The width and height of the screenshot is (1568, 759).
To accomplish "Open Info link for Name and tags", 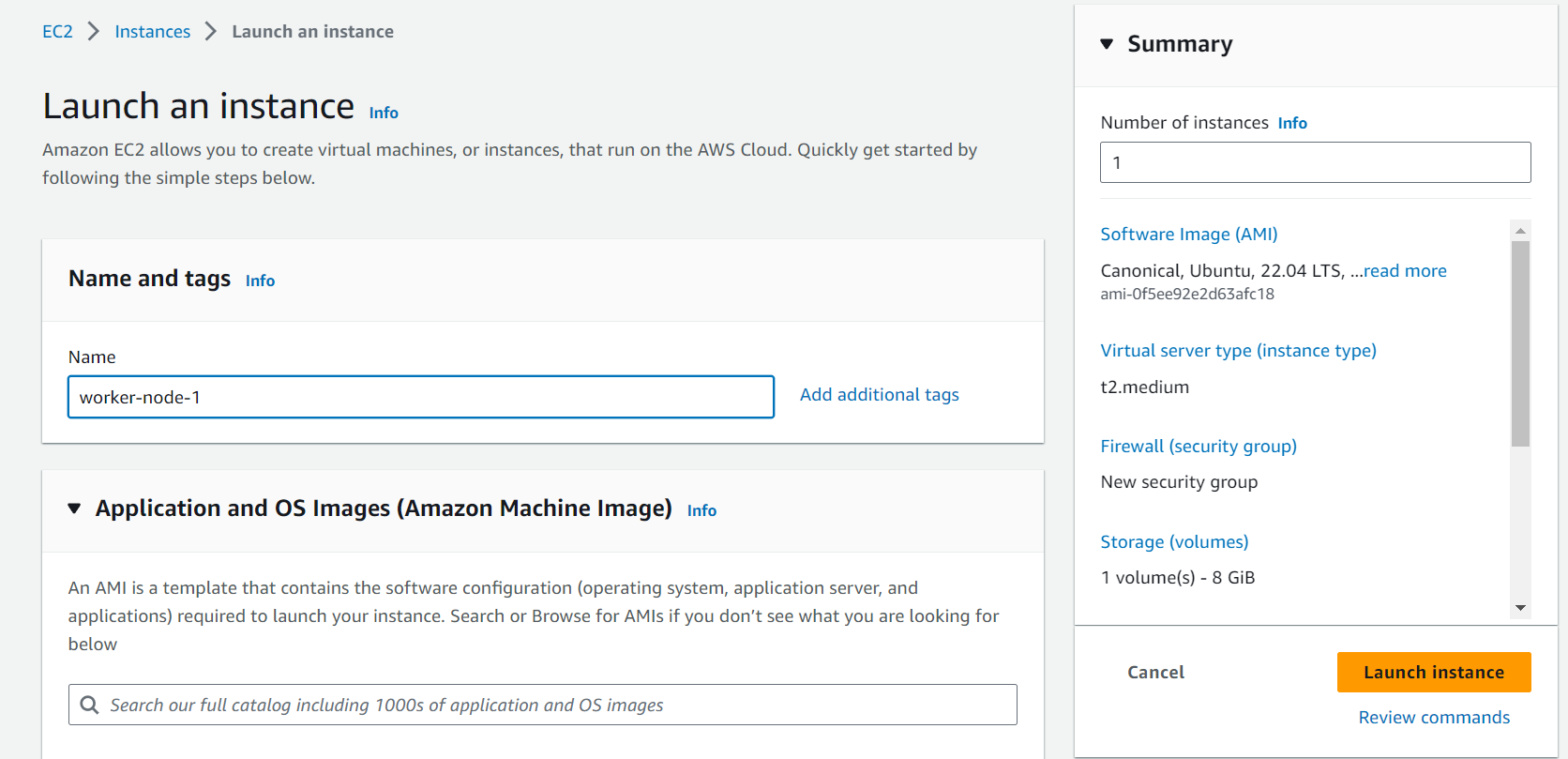I will click(260, 281).
